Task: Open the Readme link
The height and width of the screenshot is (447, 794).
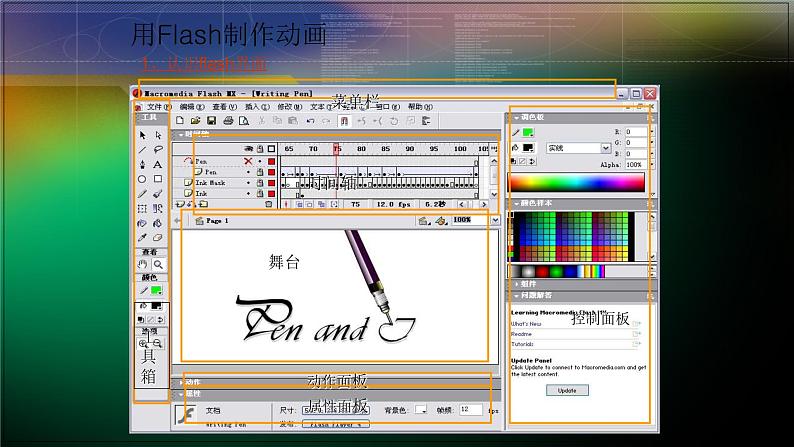Action: [x=521, y=334]
